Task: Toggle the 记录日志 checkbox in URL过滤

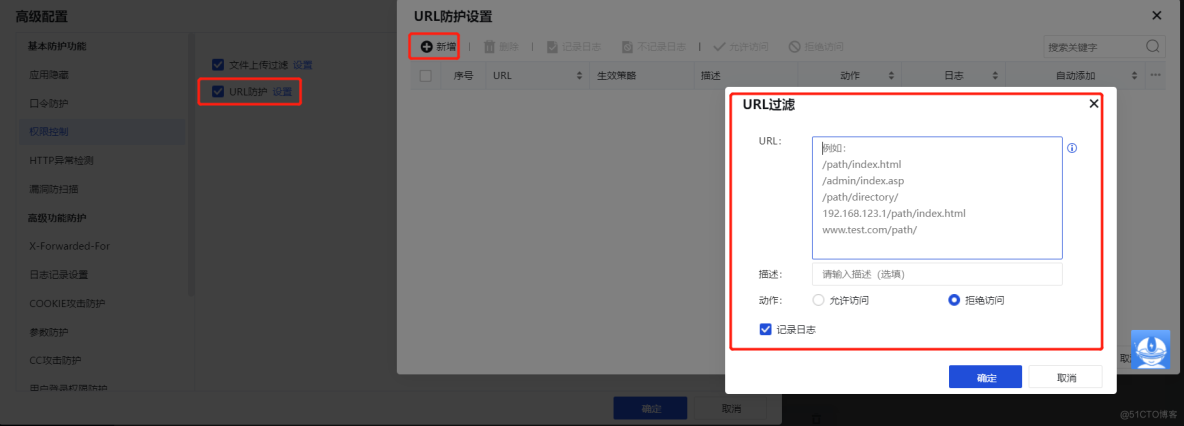Action: [x=766, y=329]
